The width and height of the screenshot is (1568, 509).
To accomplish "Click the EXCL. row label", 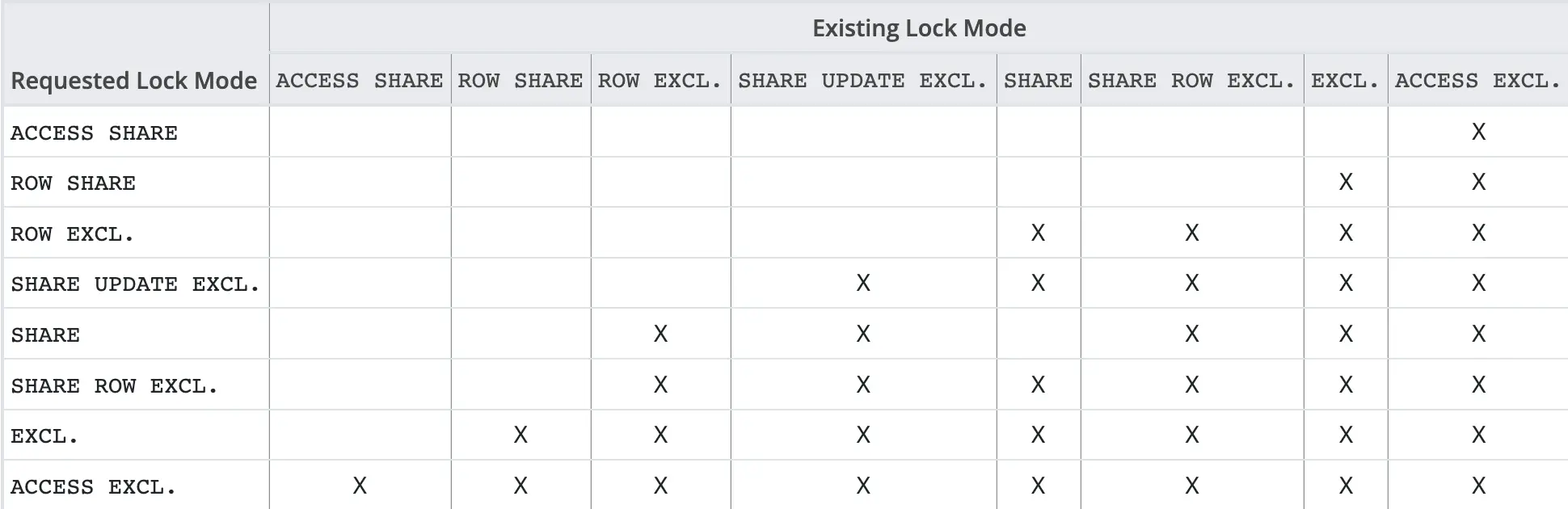I will [44, 436].
